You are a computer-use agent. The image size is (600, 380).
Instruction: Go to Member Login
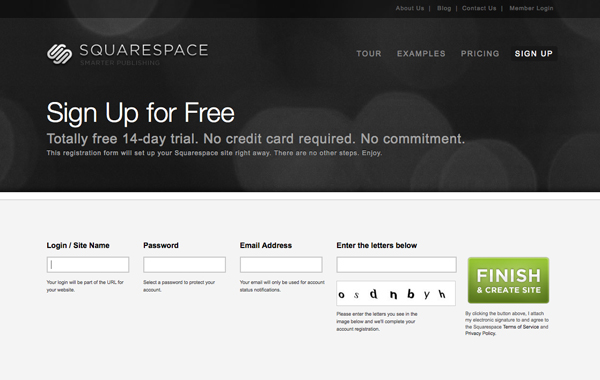pyautogui.click(x=531, y=8)
